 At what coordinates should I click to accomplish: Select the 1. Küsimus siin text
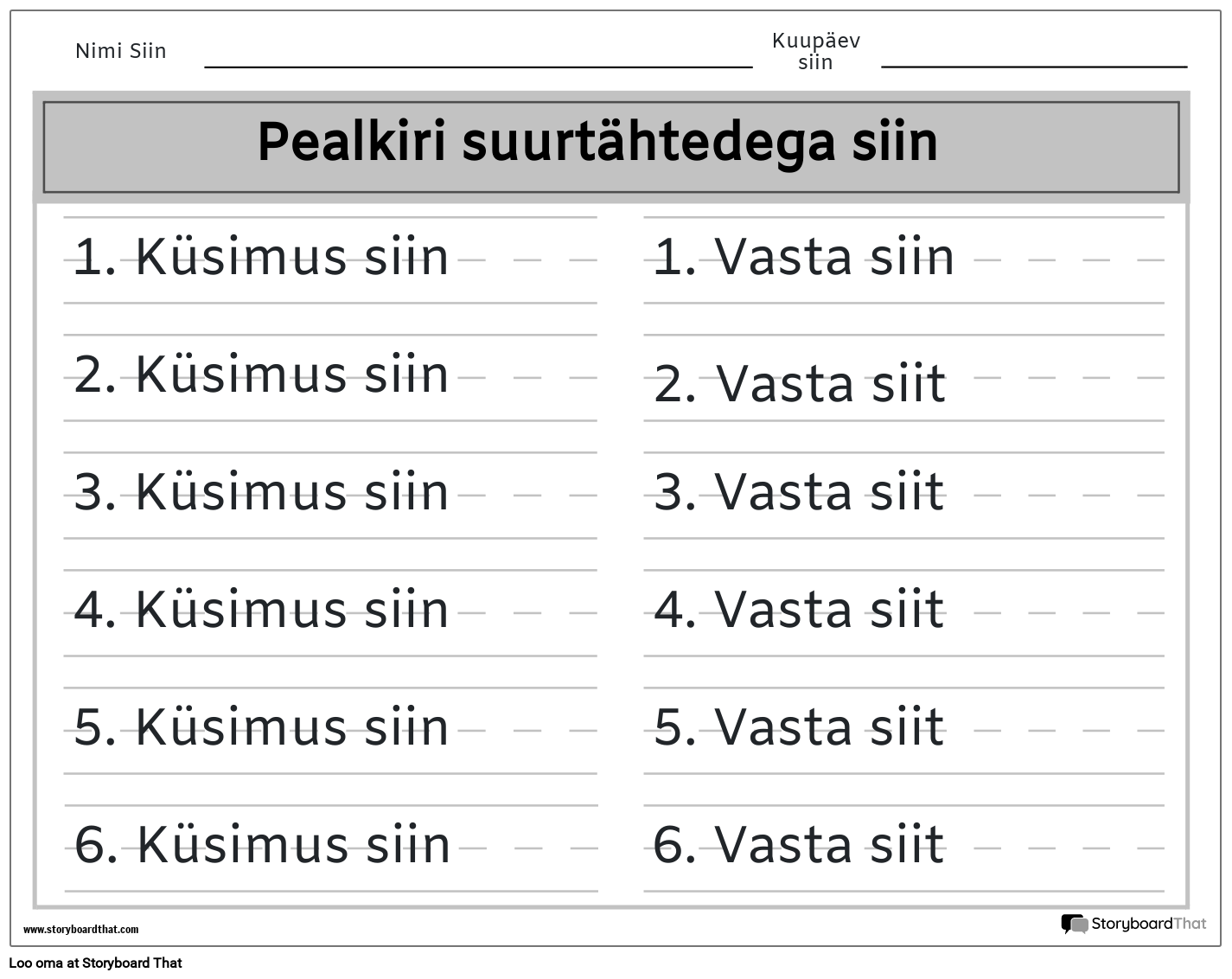click(x=261, y=257)
